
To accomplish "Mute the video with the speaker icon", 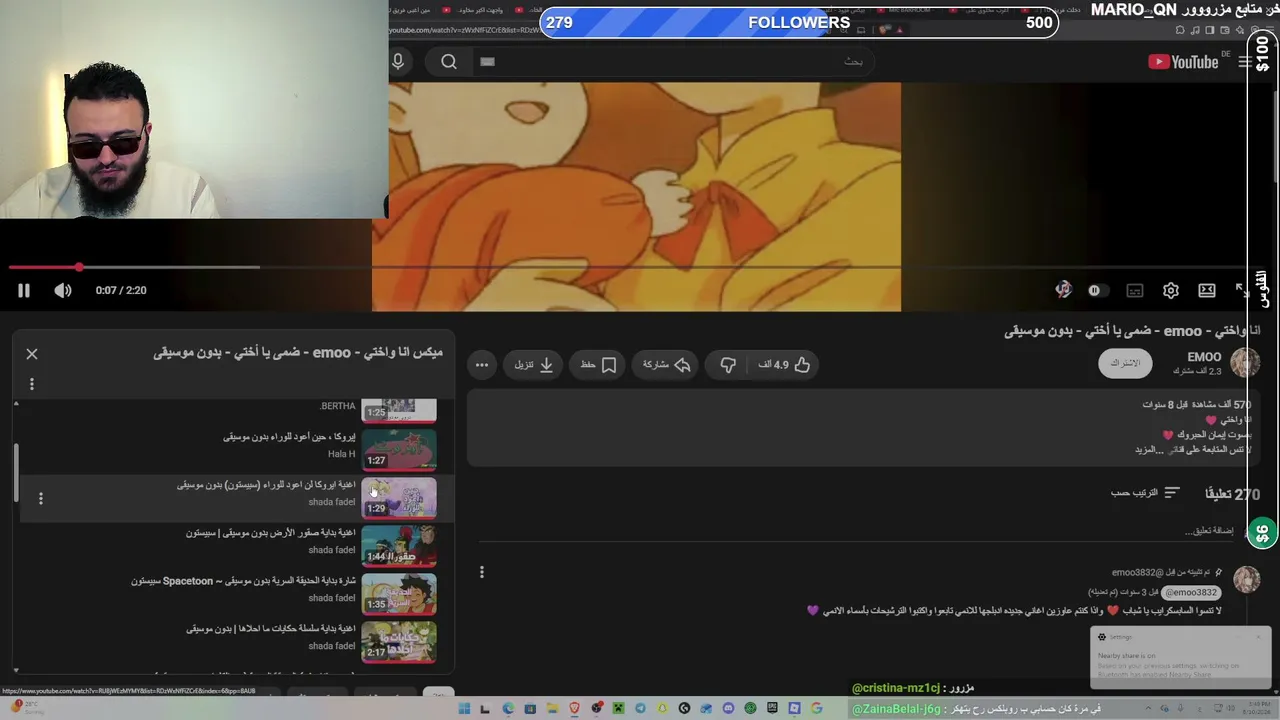I will (x=63, y=290).
